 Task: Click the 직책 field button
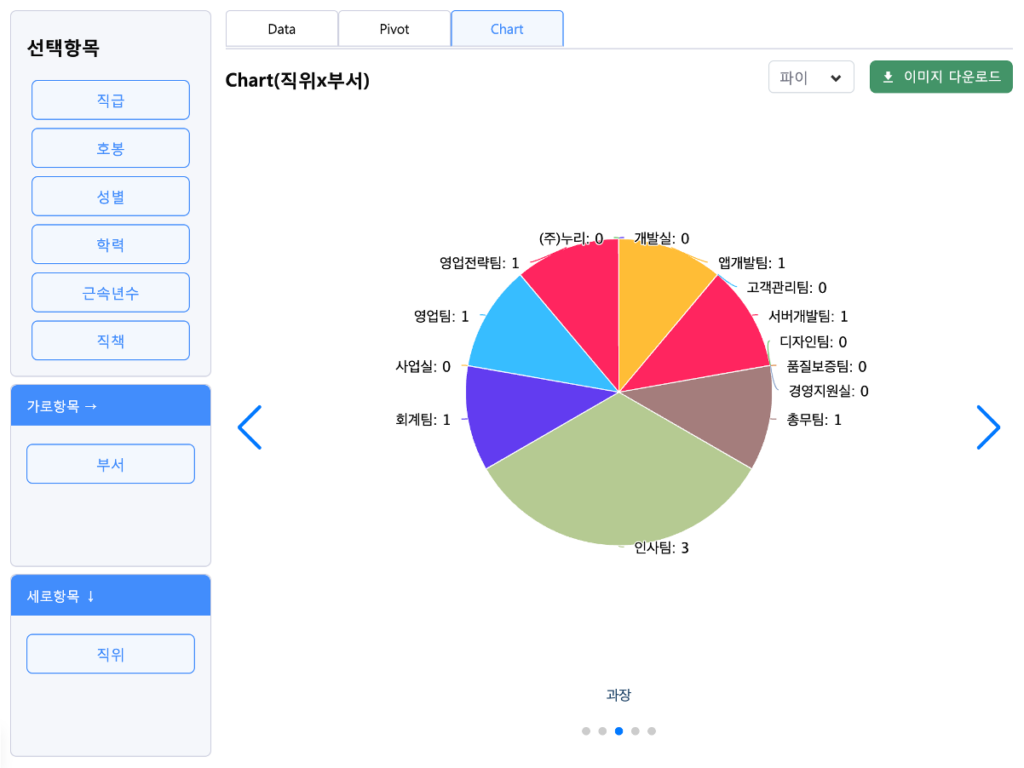coord(110,340)
